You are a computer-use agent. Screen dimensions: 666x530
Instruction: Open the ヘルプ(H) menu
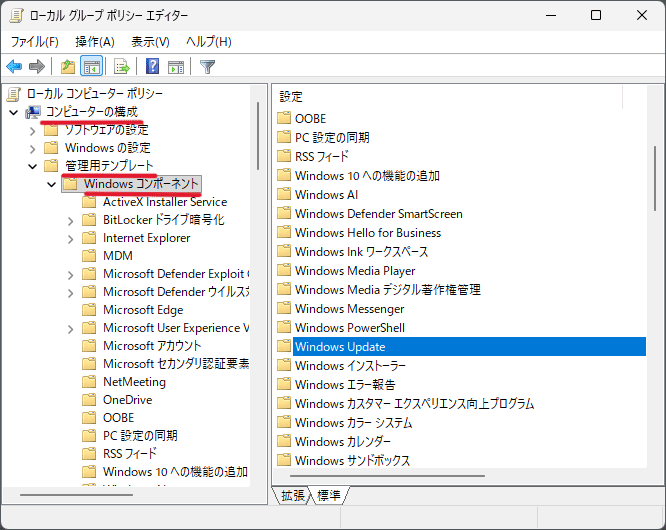209,42
